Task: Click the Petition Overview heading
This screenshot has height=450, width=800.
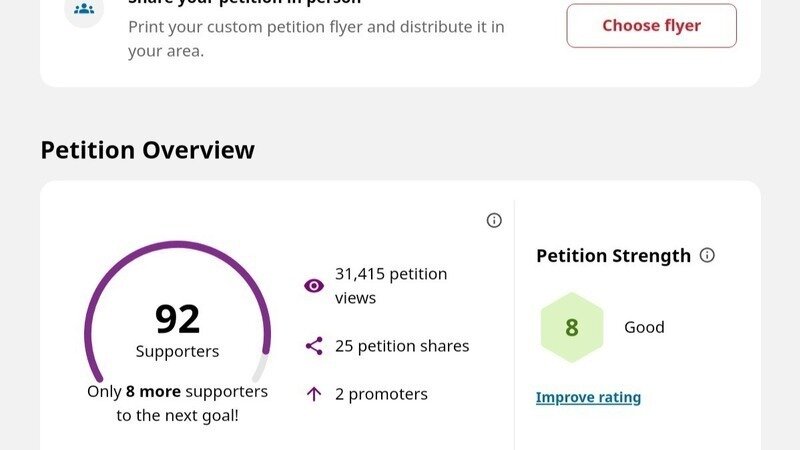Action: click(x=147, y=150)
